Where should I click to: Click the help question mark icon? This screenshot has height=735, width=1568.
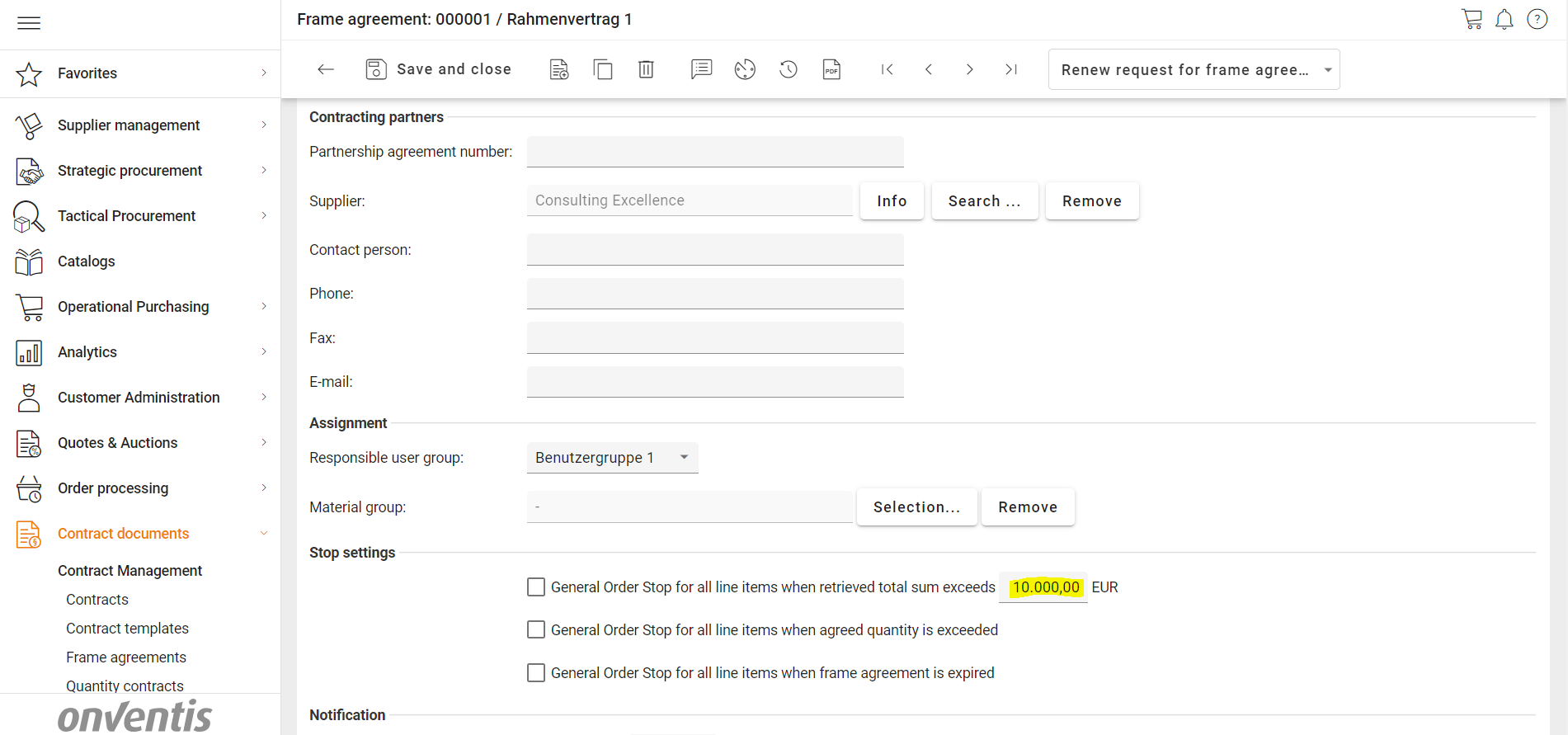[x=1537, y=19]
